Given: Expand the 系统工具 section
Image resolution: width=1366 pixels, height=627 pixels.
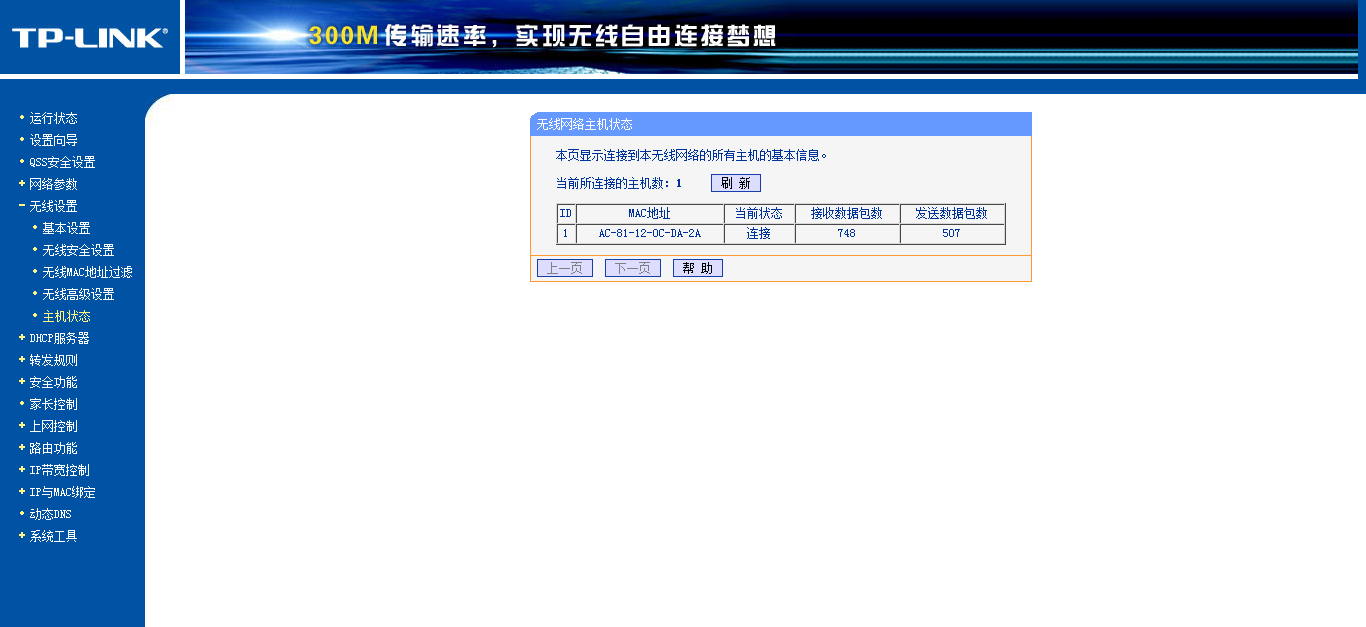Looking at the screenshot, I should pyautogui.click(x=53, y=536).
